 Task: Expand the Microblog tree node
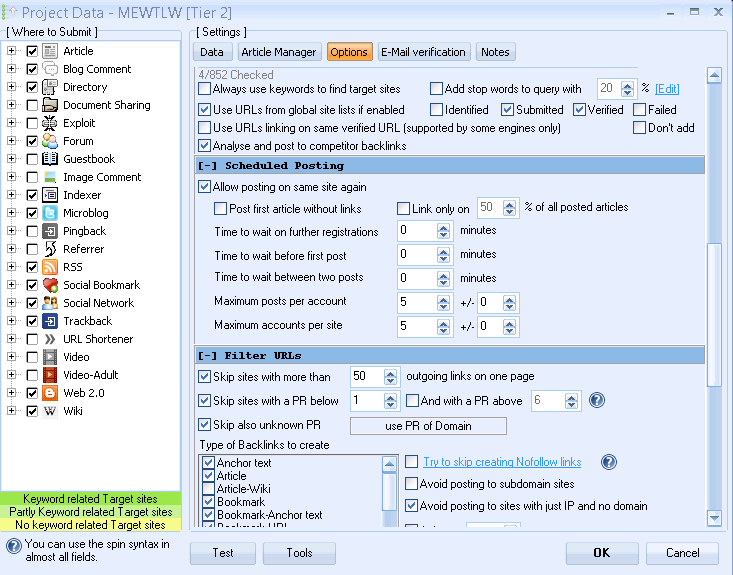12,213
